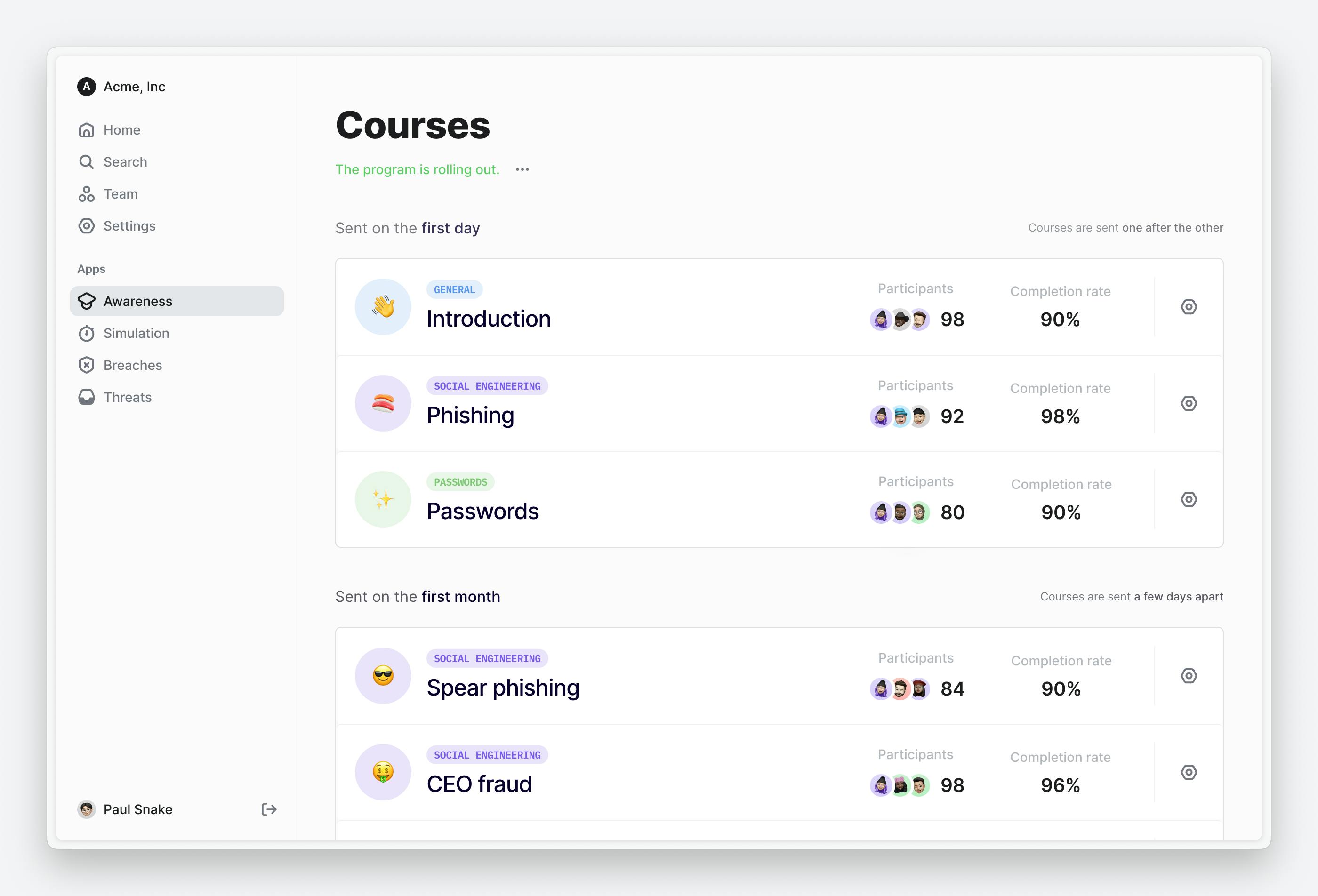Select the Home menu item
This screenshot has height=896, width=1318.
[121, 129]
